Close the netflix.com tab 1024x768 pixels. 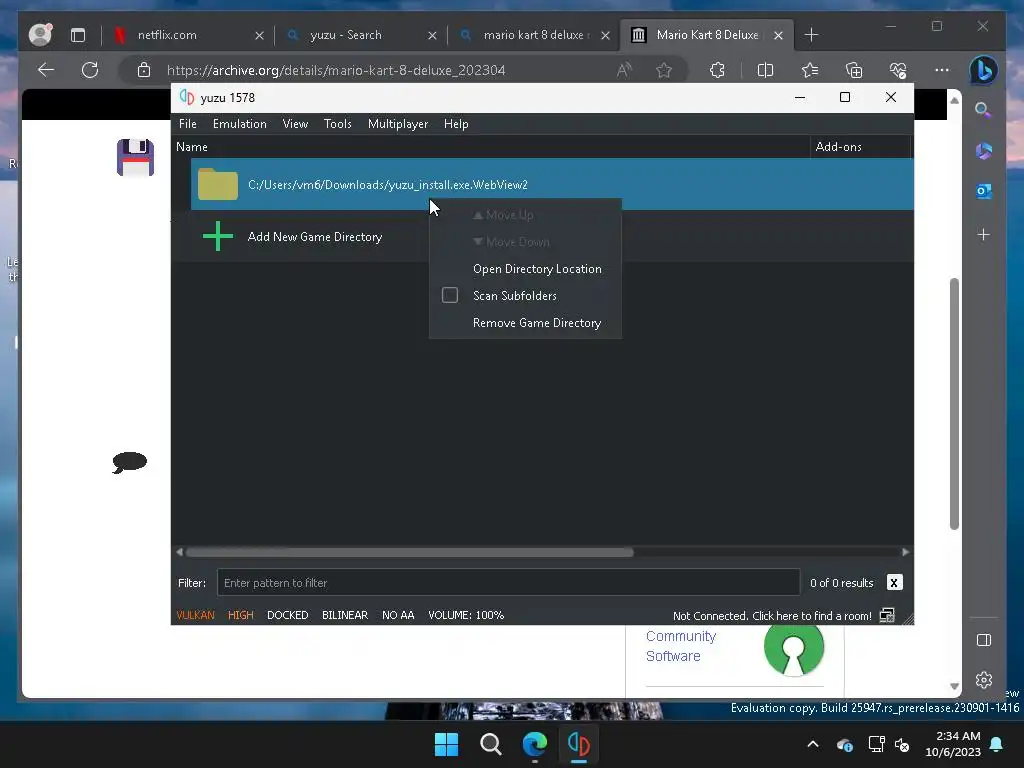tap(259, 35)
